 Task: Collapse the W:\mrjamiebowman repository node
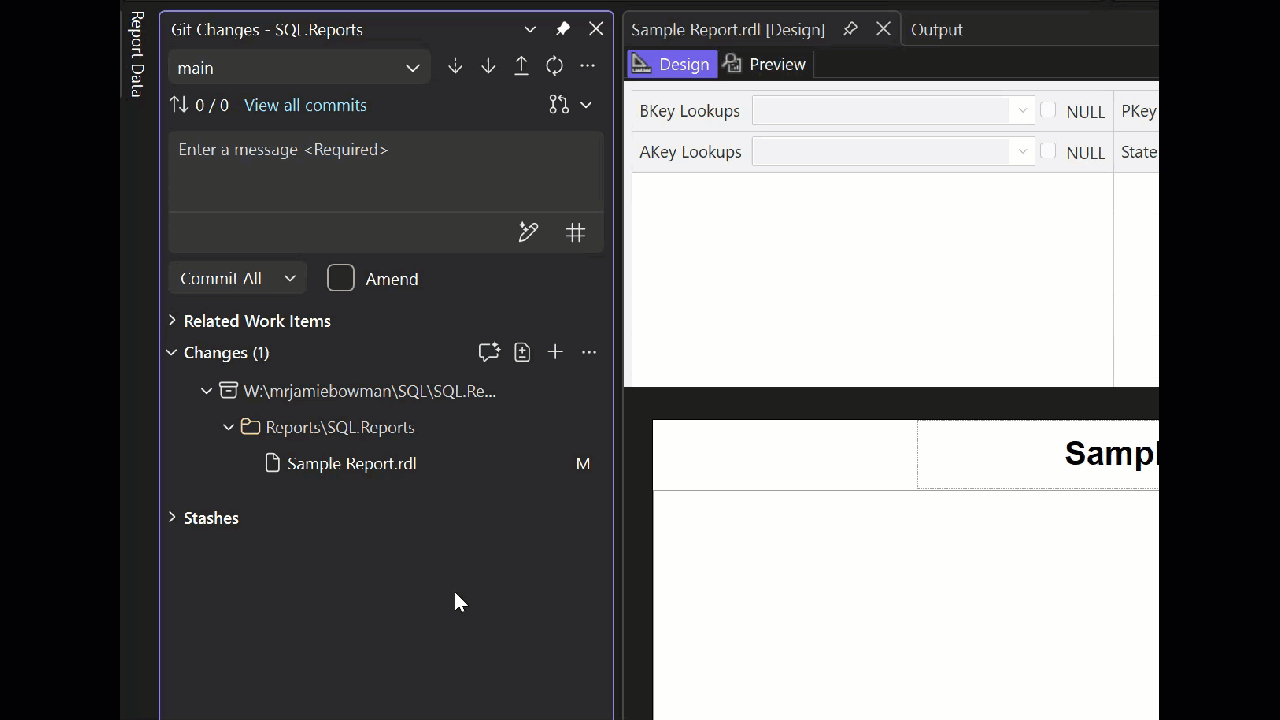click(207, 391)
